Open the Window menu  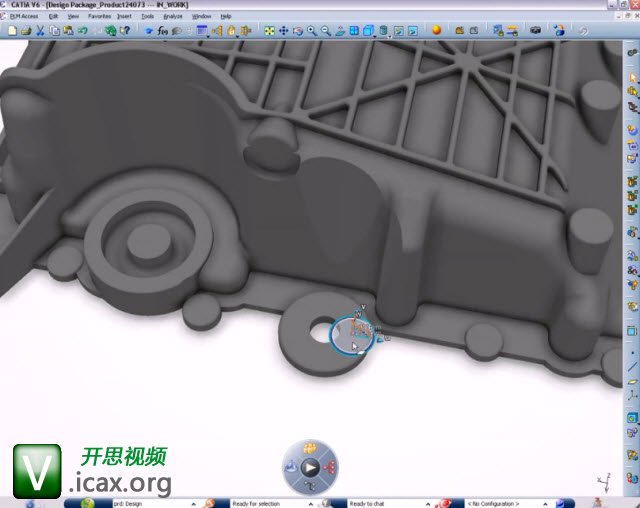pos(201,16)
